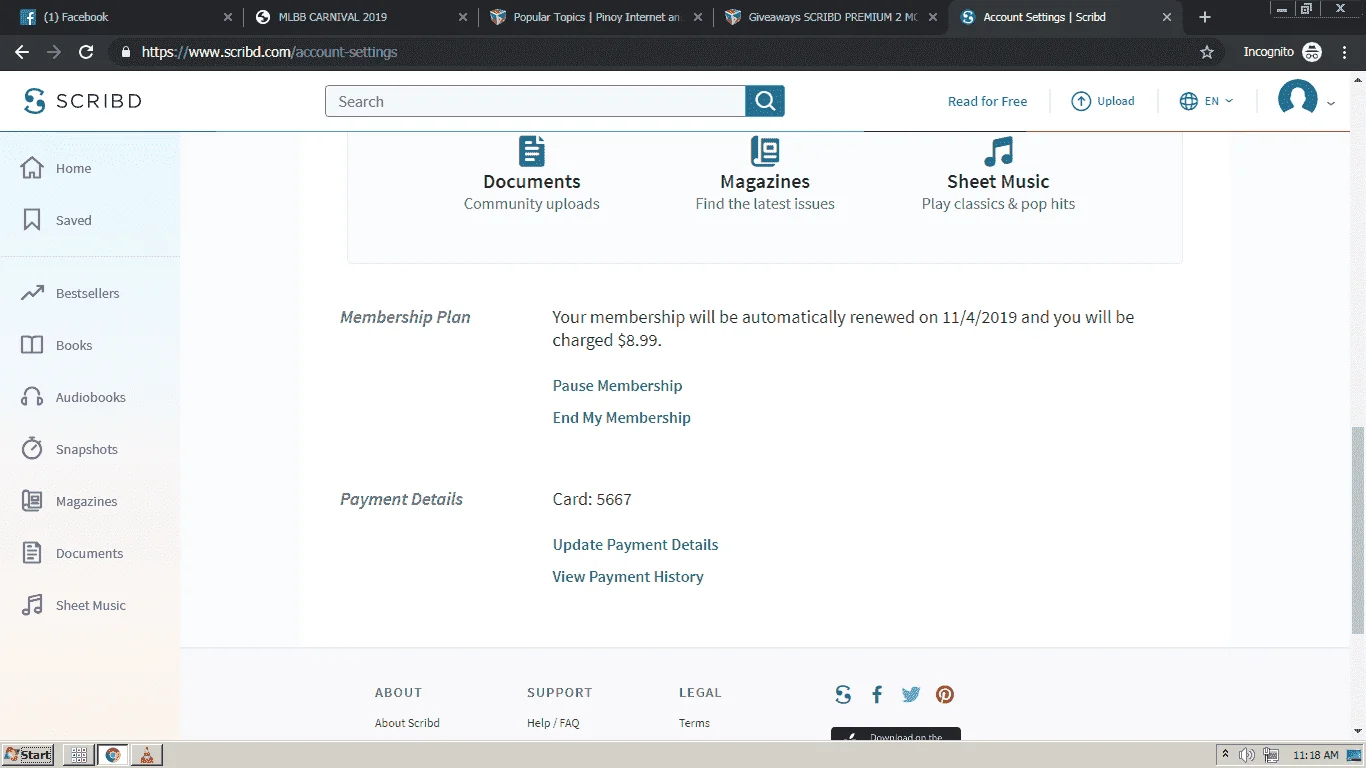The height and width of the screenshot is (768, 1366).
Task: Click the Read for Free link
Action: [987, 101]
